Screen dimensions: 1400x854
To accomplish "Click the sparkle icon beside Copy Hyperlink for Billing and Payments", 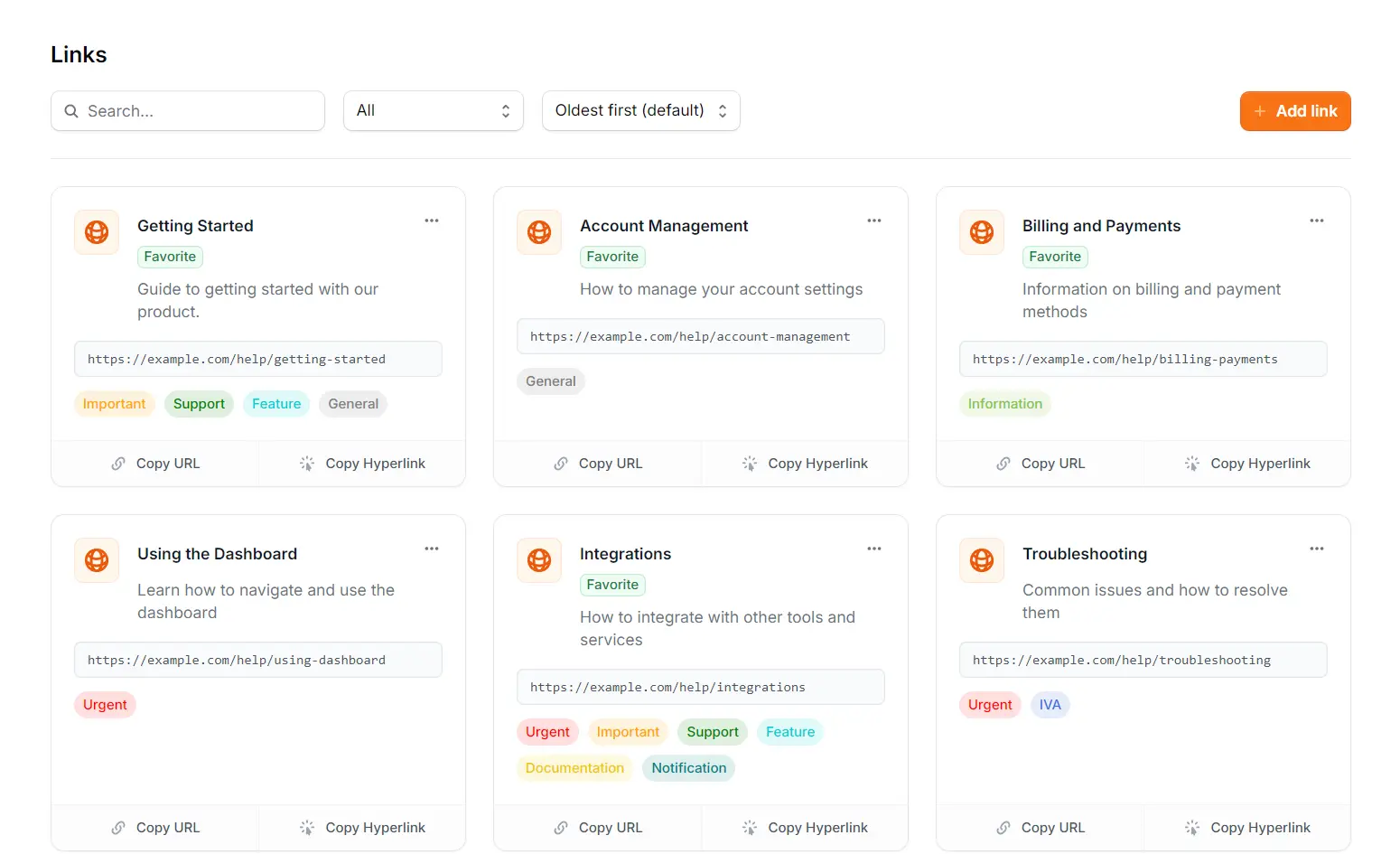I will [1192, 463].
